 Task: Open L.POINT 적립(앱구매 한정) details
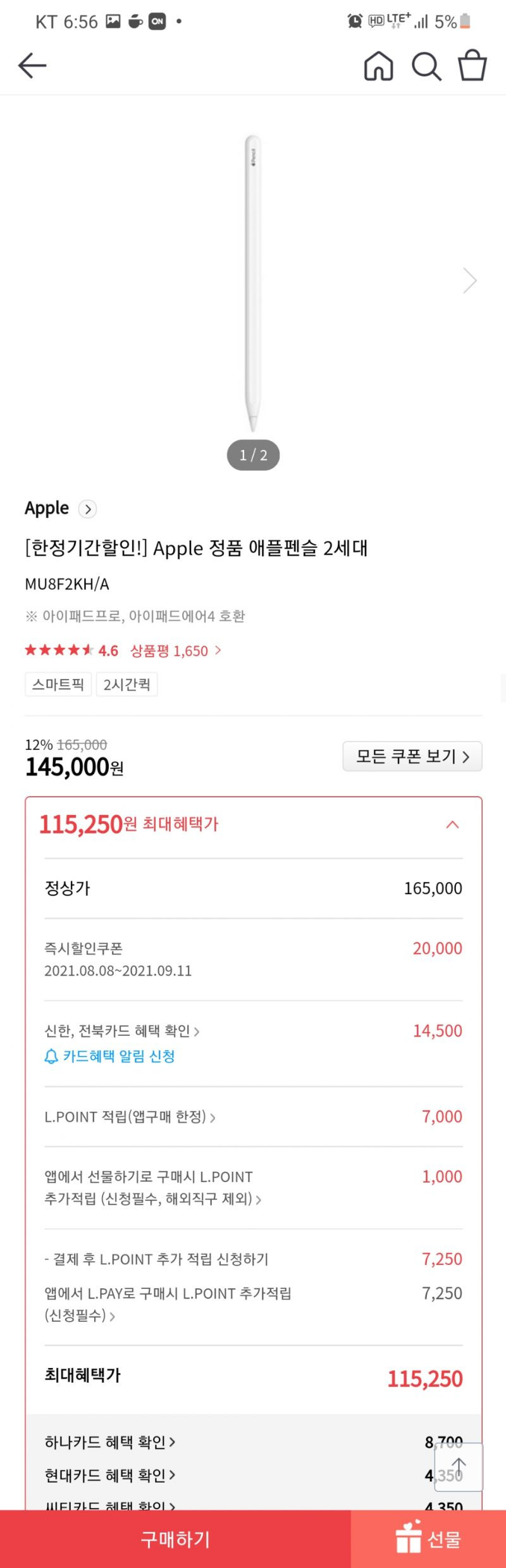tap(130, 1117)
